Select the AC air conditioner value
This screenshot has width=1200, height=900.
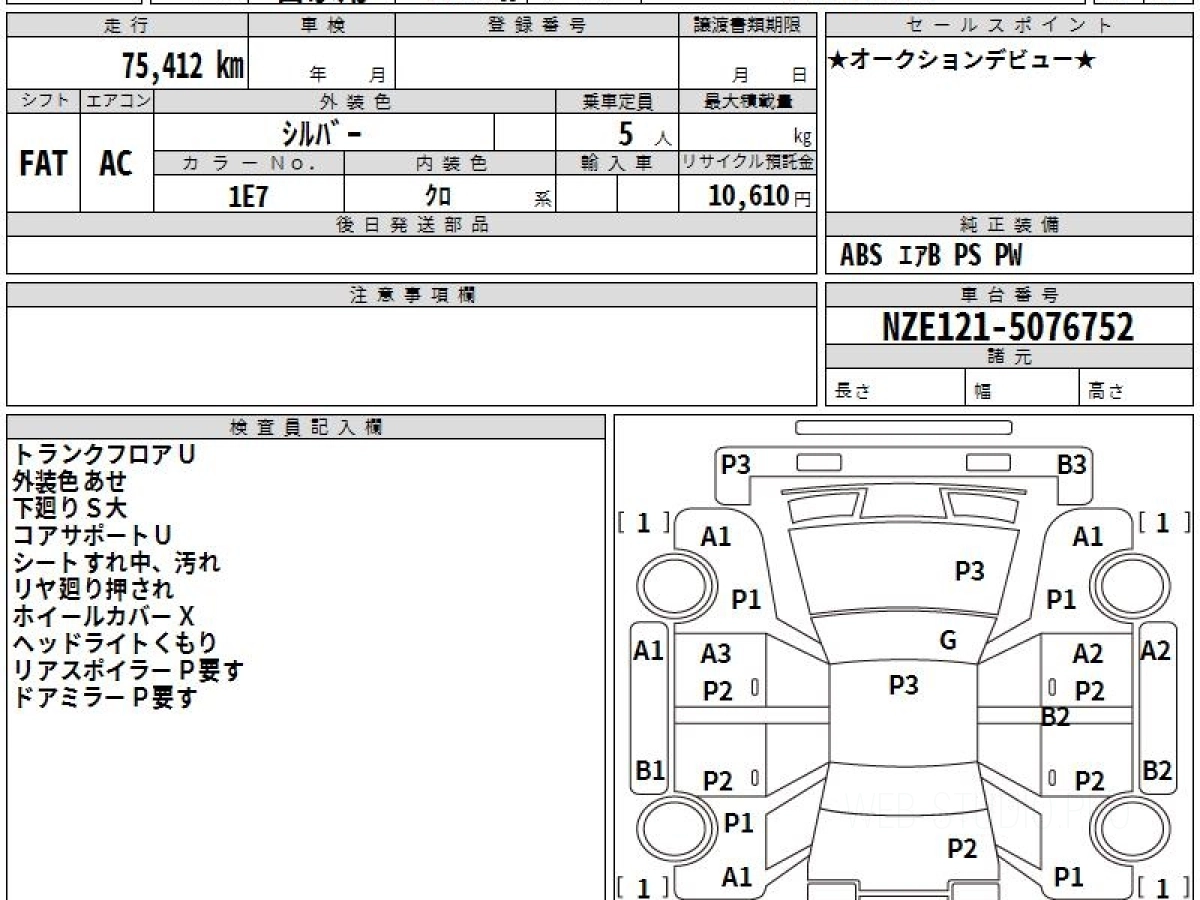tap(116, 163)
